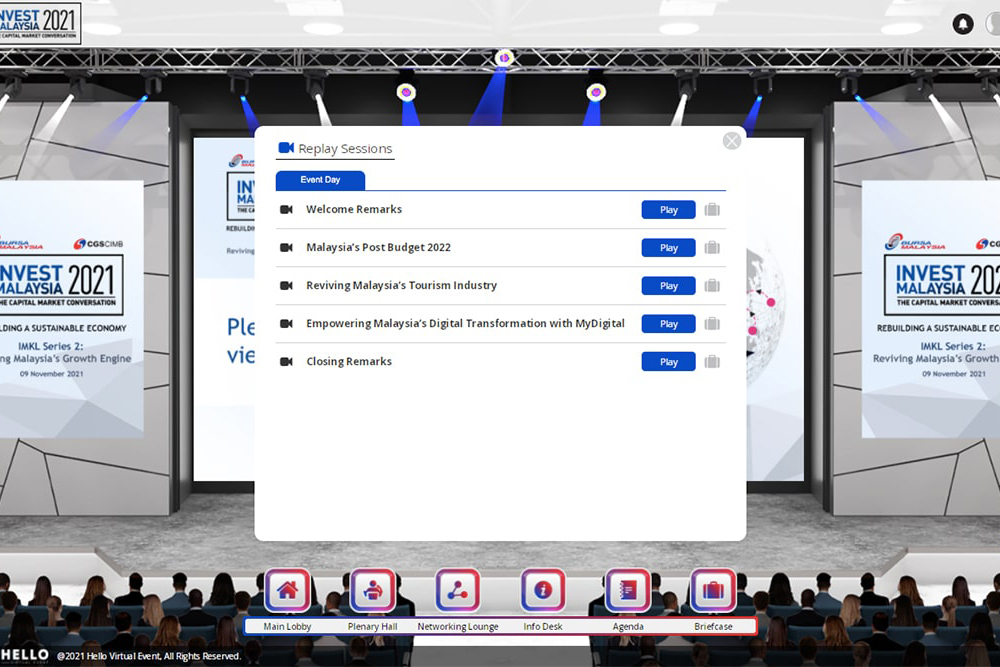Play Welcome Remarks session

point(668,210)
